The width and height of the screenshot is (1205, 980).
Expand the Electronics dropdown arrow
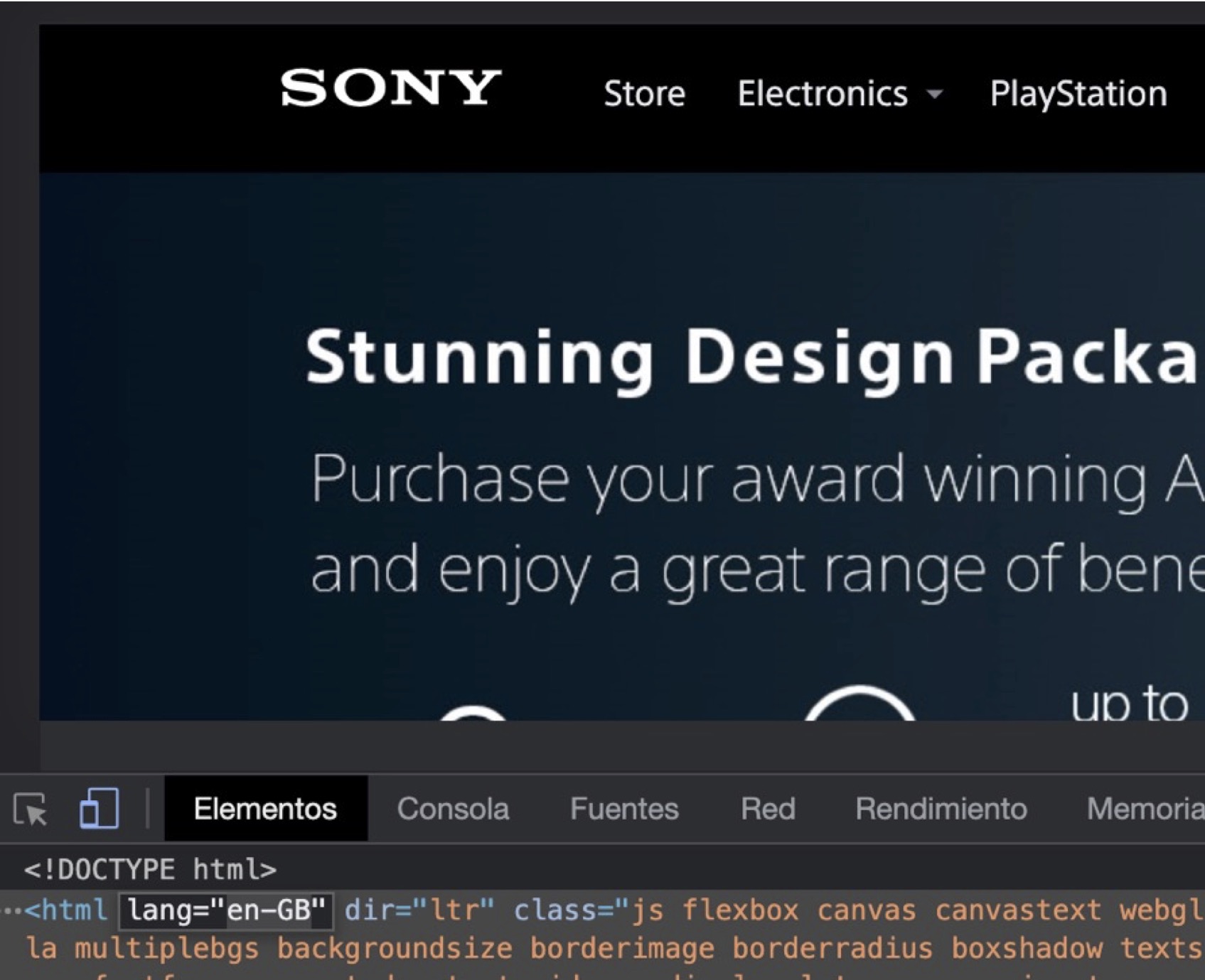935,95
